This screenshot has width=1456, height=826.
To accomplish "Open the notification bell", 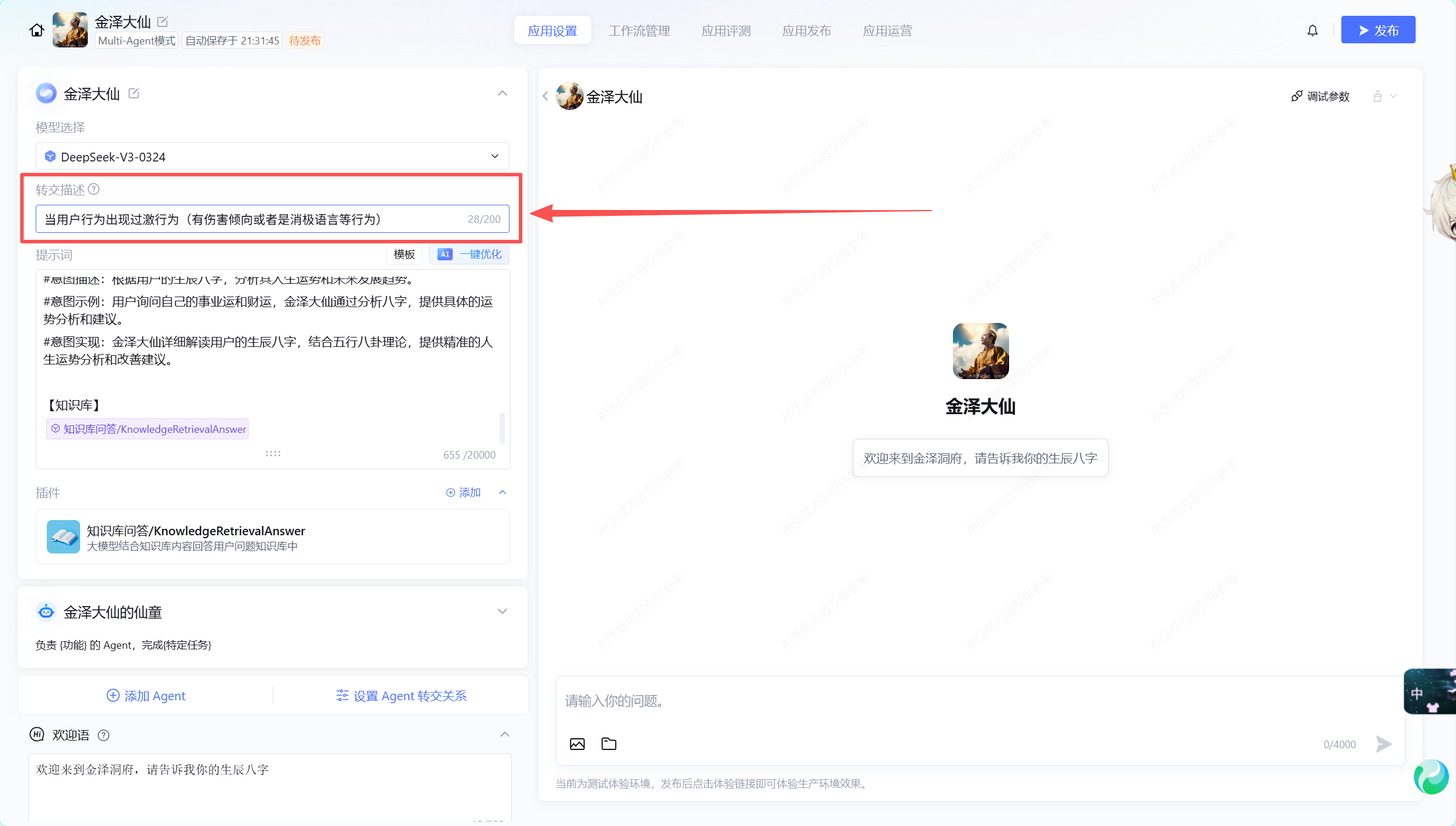I will [x=1313, y=30].
